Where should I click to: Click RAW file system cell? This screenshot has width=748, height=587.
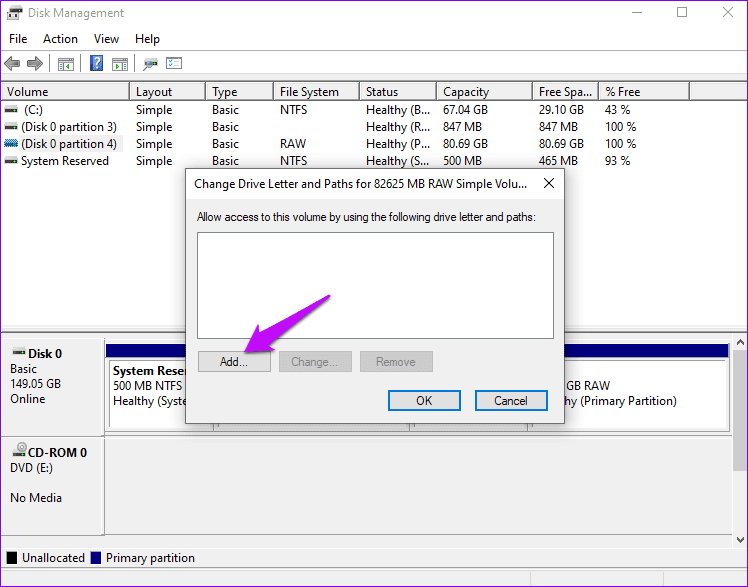pos(293,144)
